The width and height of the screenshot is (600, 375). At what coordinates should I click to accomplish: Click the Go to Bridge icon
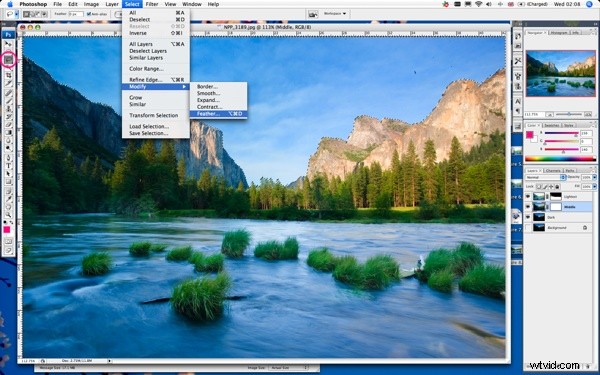pos(313,14)
